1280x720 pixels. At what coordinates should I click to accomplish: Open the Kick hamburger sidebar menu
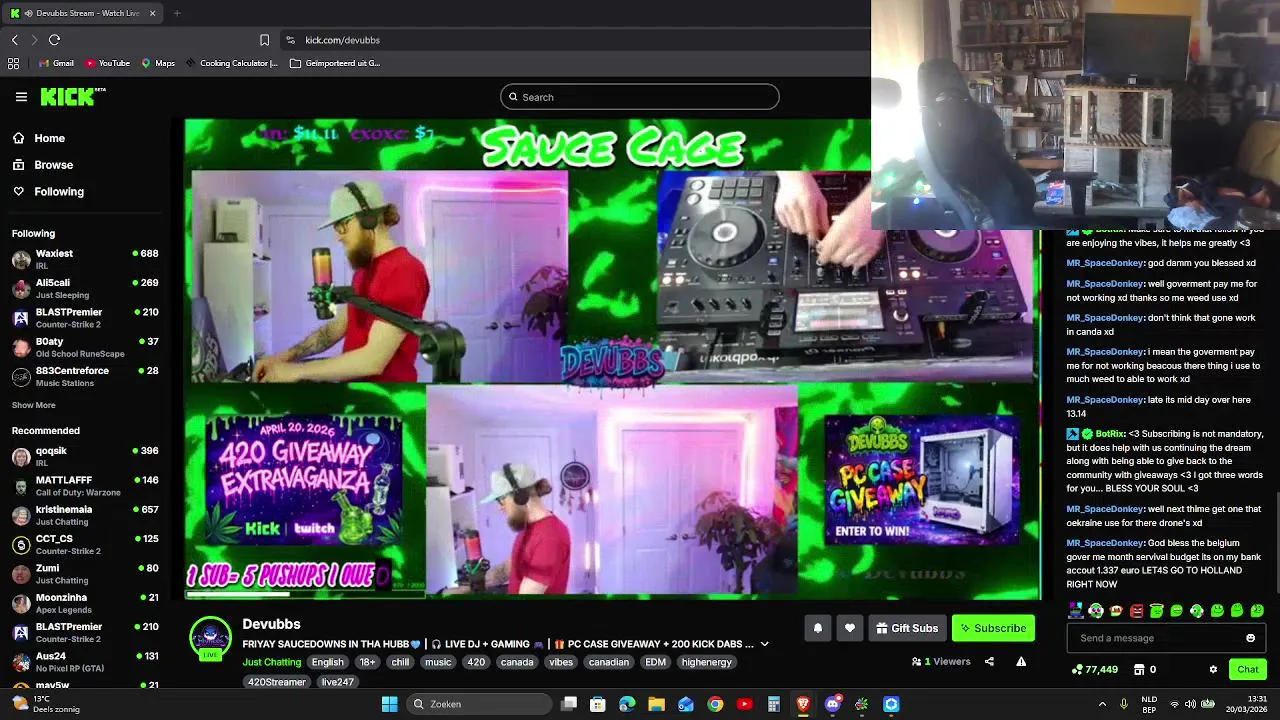coord(21,97)
